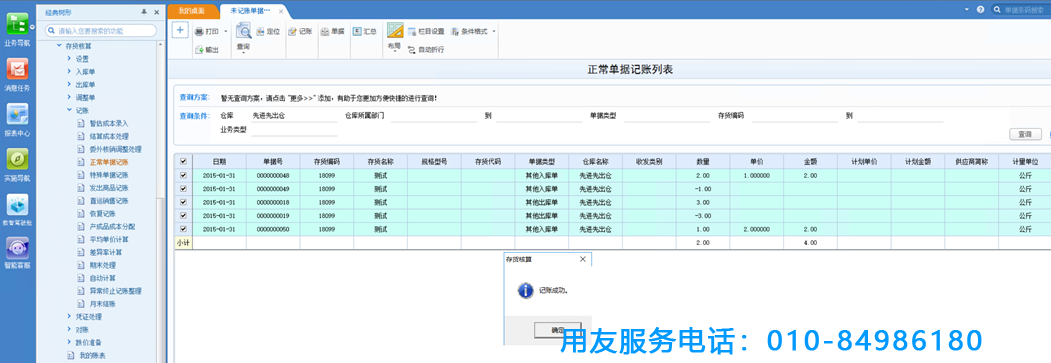
Task: Click the search magnifier in function search box
Action: [51, 31]
